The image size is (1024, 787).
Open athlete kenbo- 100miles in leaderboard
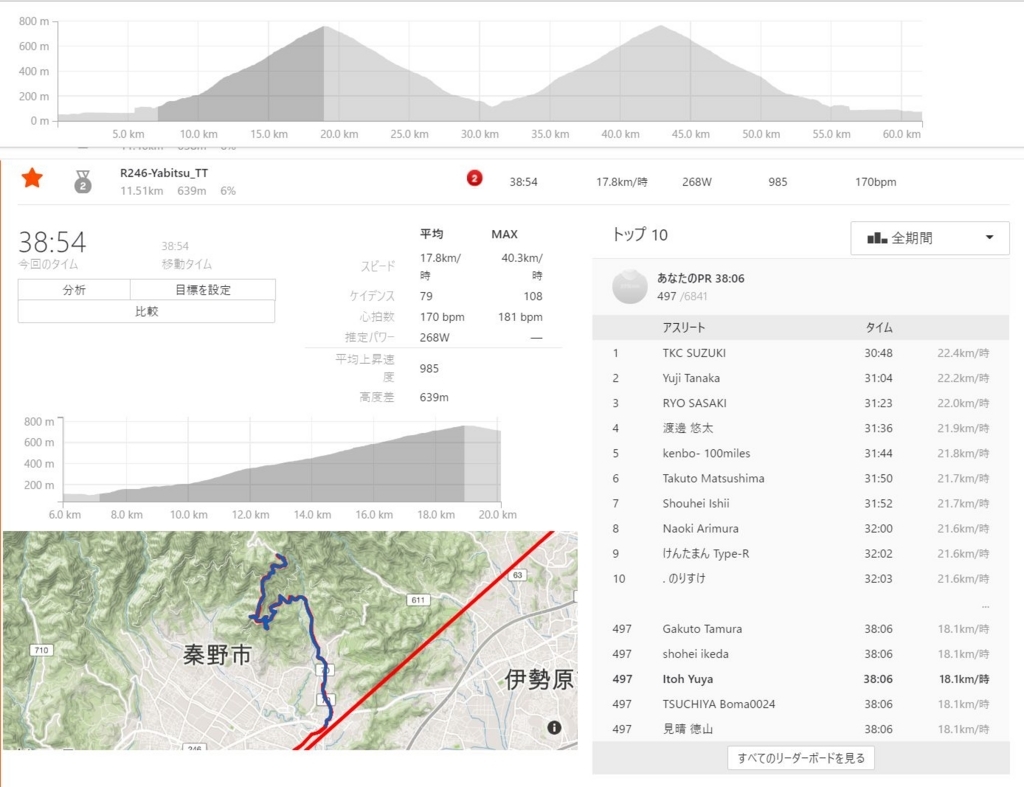point(706,453)
